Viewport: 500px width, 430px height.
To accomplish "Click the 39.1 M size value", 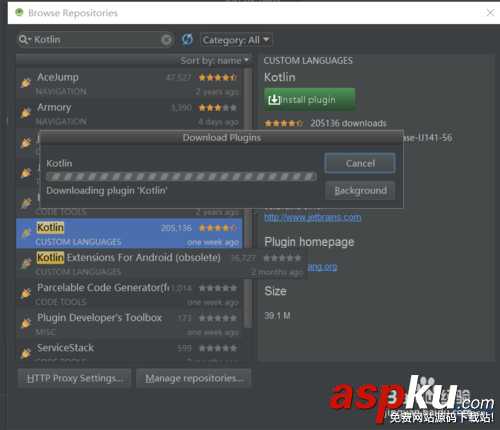I will point(277,316).
